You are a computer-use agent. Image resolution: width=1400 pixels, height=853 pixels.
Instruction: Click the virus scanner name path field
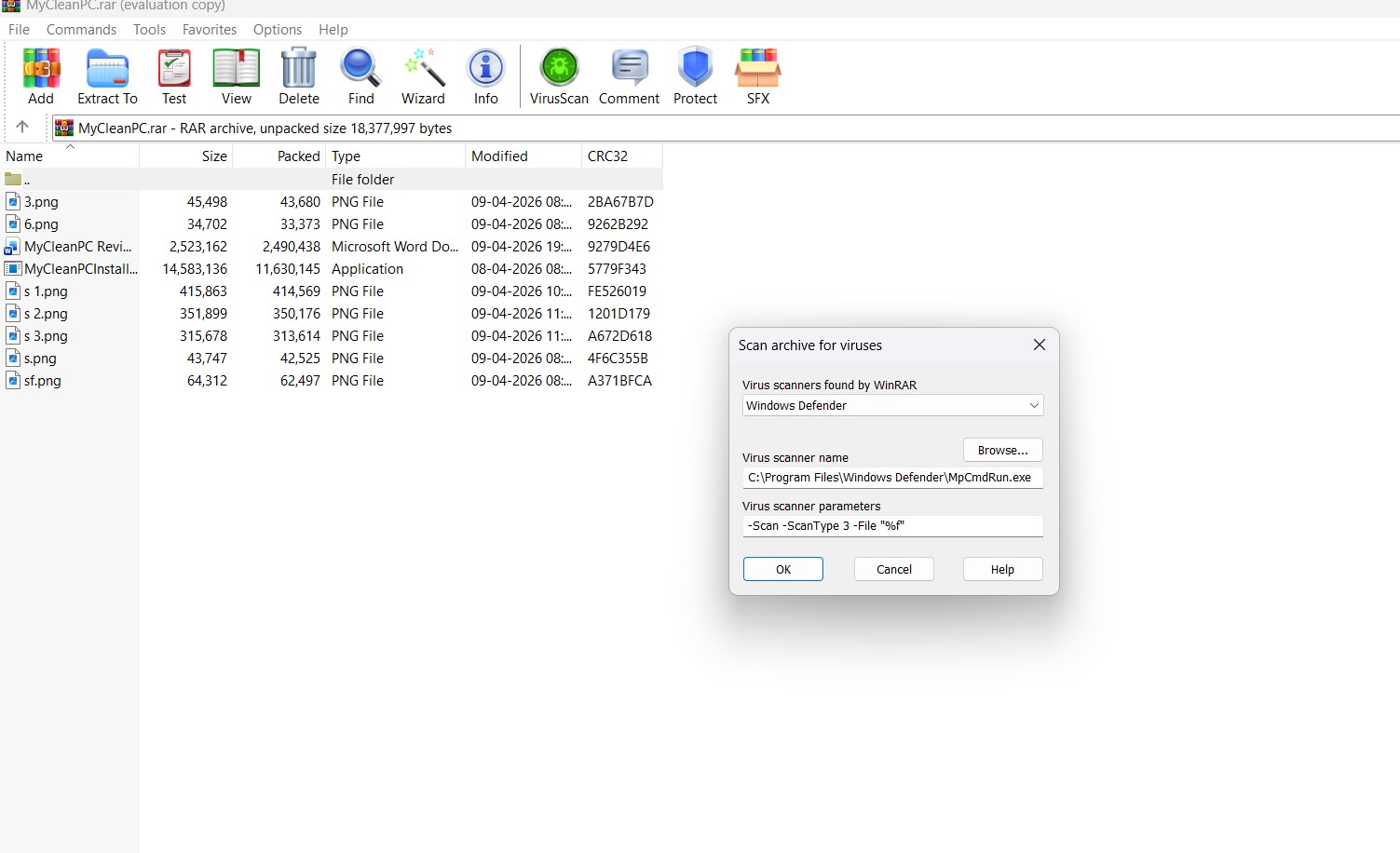point(892,478)
